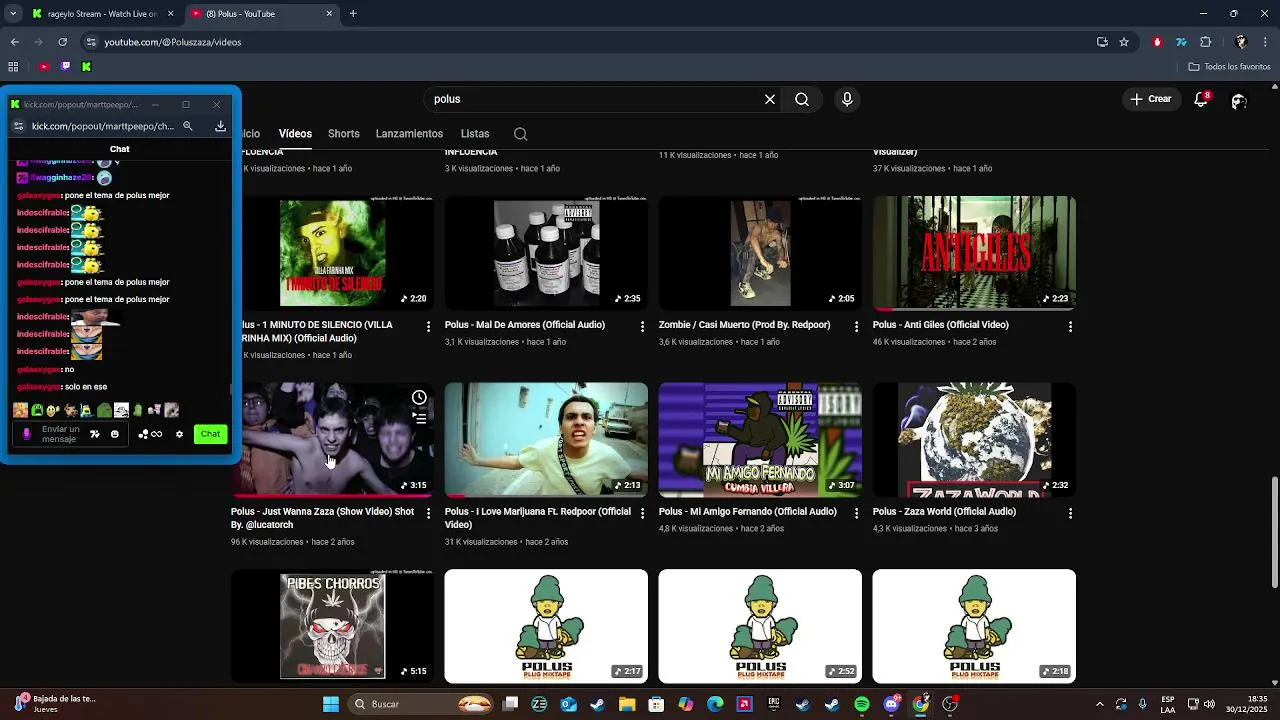Image resolution: width=1280 pixels, height=720 pixels.
Task: Zoom icon in Kick popout address bar
Action: pyautogui.click(x=187, y=126)
